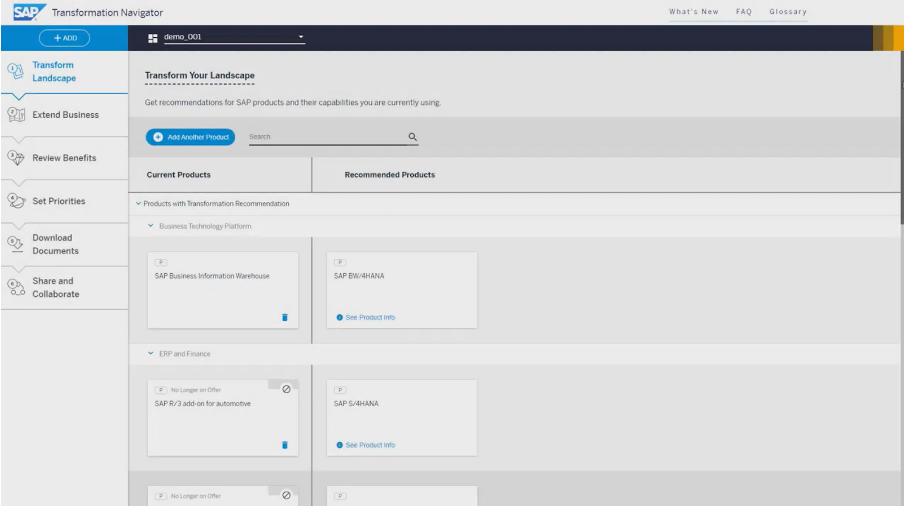The image size is (907, 506).
Task: Collapse Products with Transformation Recommendation section
Action: [x=138, y=204]
